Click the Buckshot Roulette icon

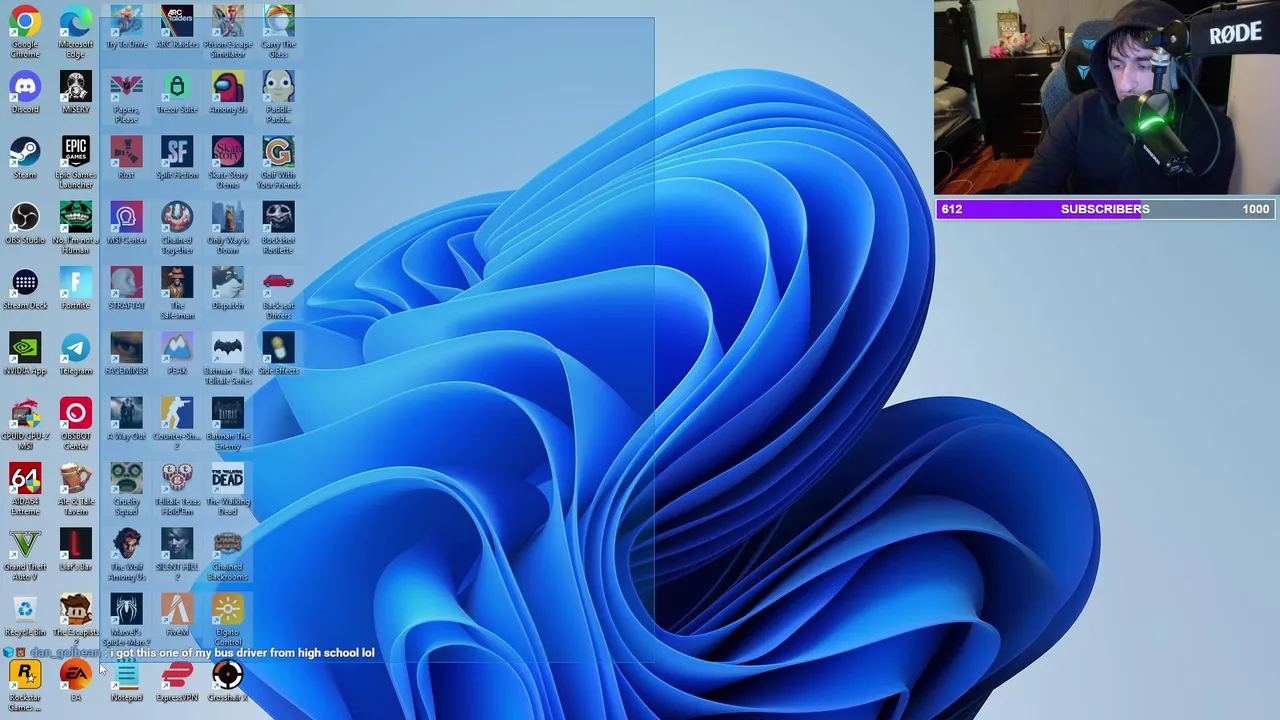tap(279, 227)
